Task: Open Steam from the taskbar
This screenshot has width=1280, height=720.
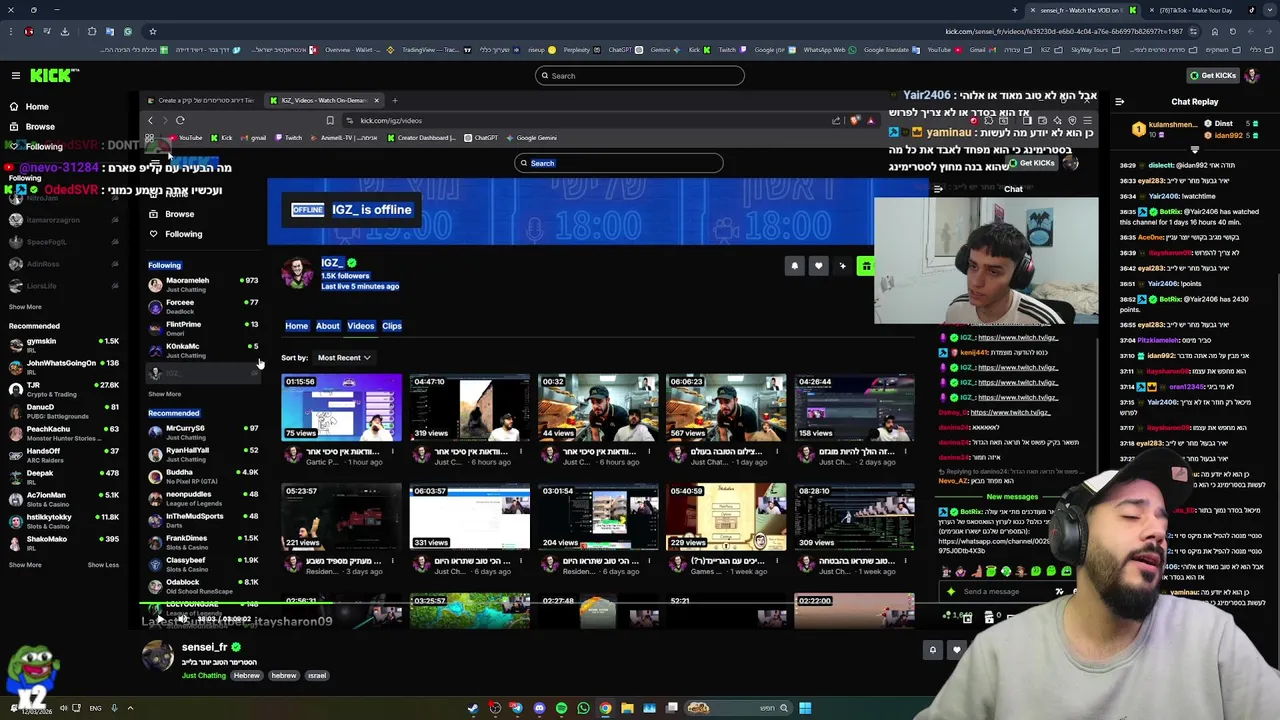Action: (x=473, y=708)
